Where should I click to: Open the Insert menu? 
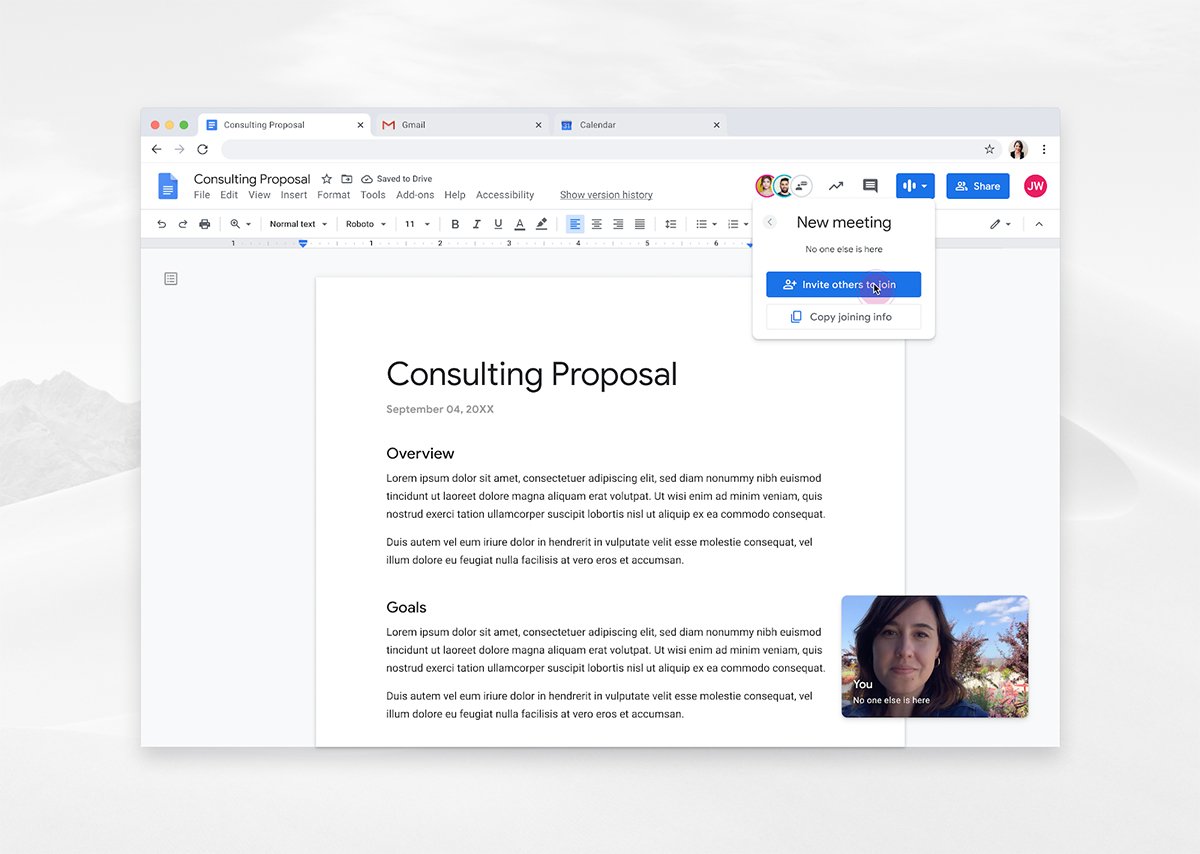click(x=293, y=195)
